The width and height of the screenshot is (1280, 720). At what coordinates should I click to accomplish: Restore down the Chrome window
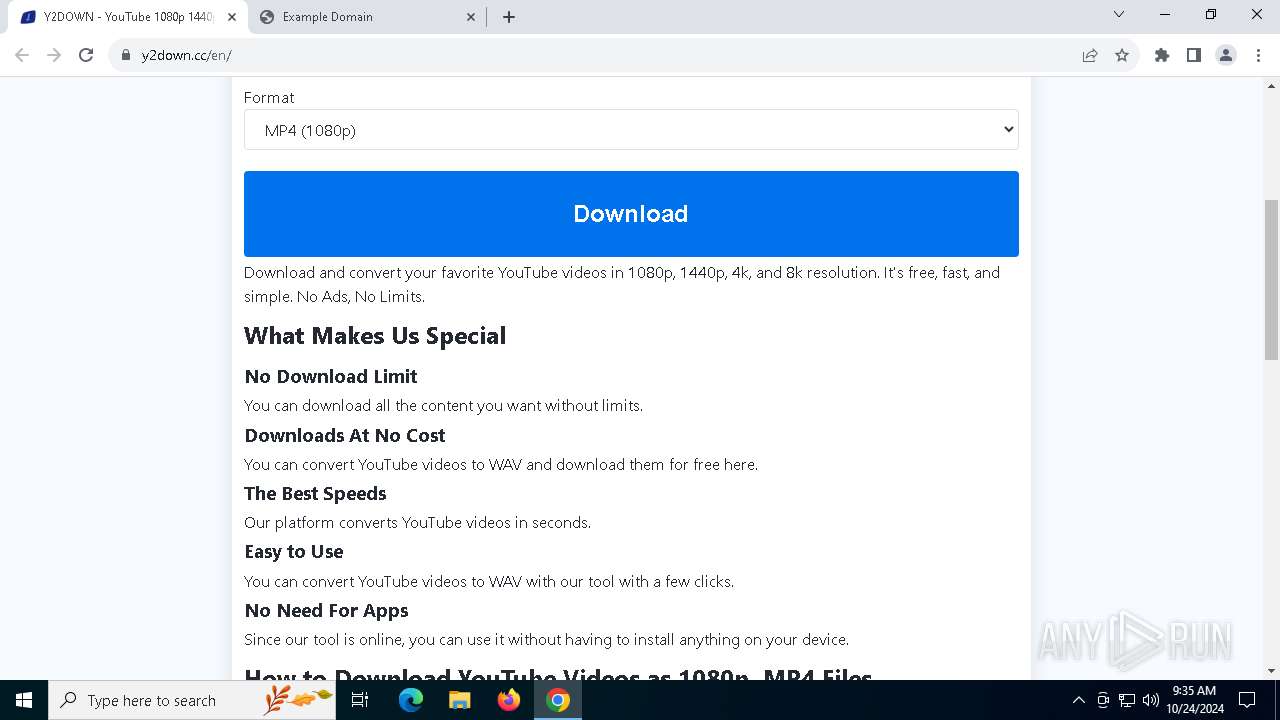(x=1211, y=14)
